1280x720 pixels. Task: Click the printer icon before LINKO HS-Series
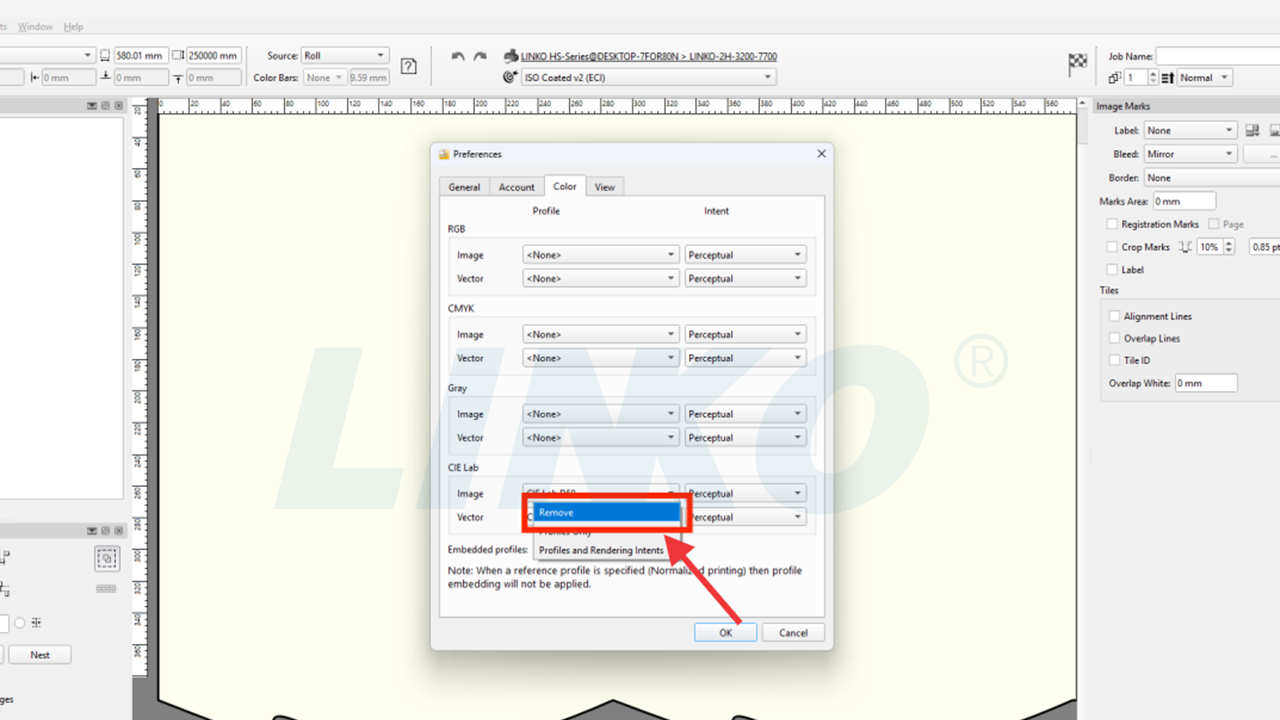pos(511,56)
